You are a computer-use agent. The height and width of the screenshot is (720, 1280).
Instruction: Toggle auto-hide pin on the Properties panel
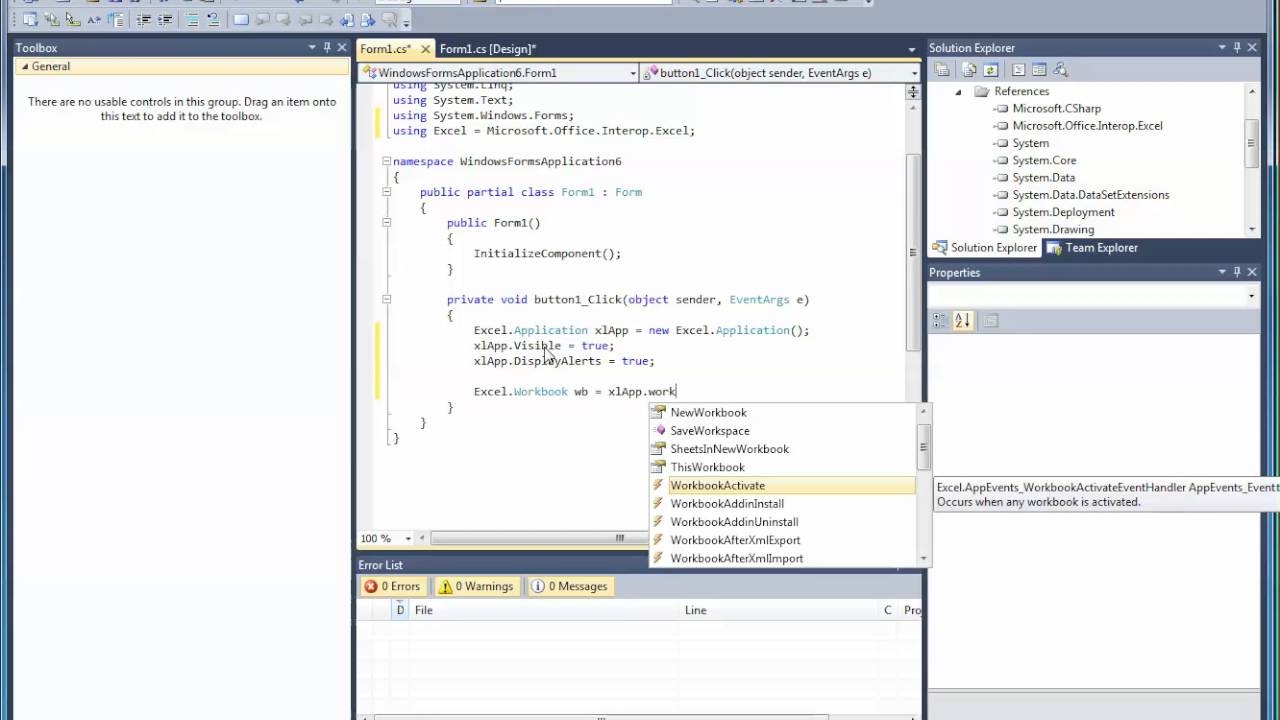[1237, 272]
